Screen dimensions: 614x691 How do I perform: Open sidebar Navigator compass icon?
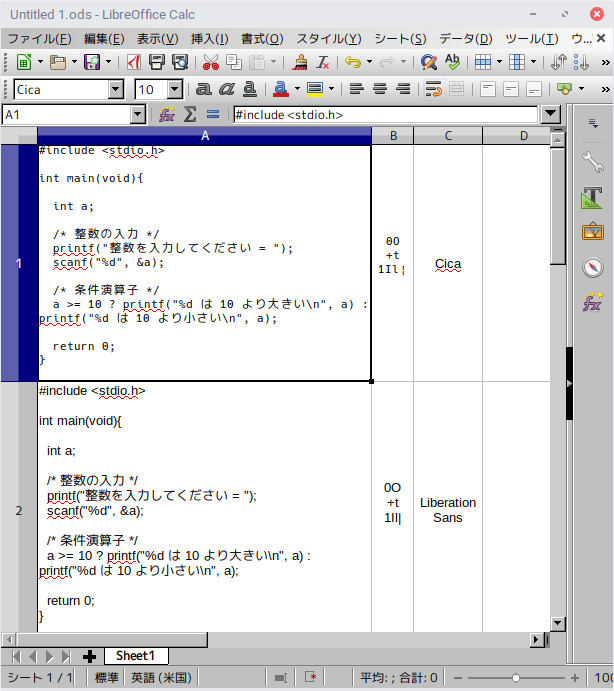click(592, 267)
